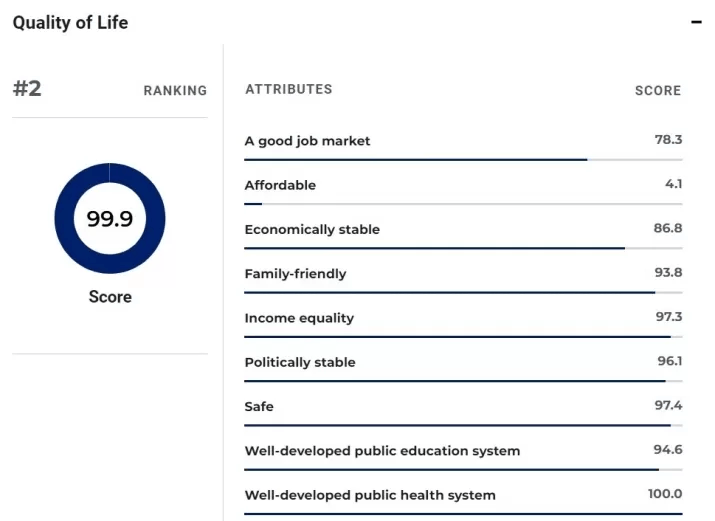Image resolution: width=715 pixels, height=521 pixels.
Task: Click the good job market progress bar
Action: point(463,159)
